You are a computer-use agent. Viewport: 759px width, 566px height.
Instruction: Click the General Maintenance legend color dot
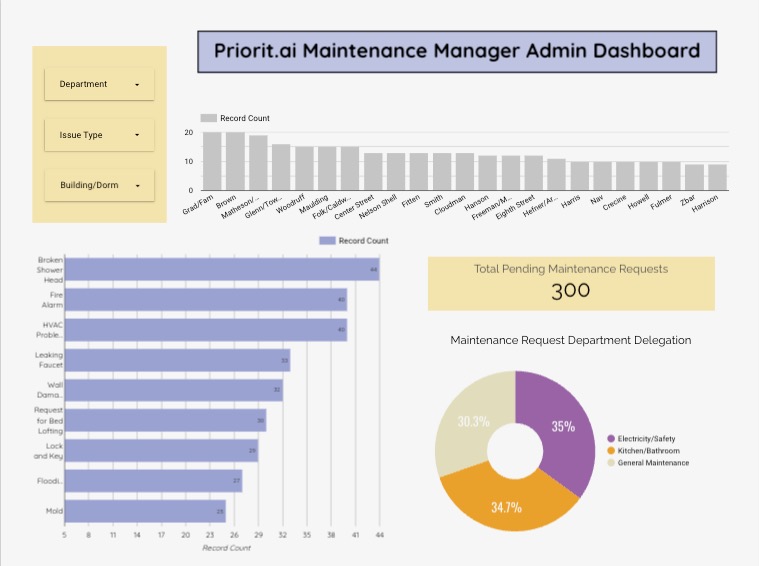(611, 463)
